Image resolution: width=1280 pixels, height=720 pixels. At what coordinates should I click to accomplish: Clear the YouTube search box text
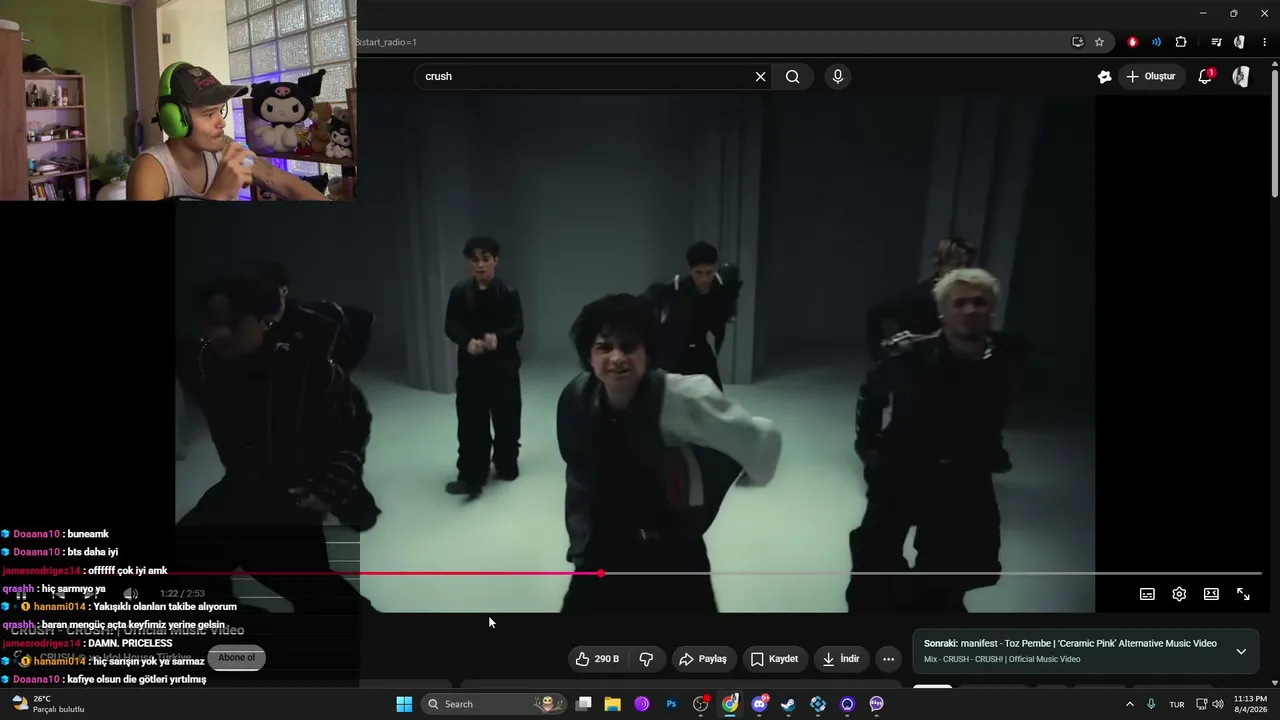pos(760,77)
